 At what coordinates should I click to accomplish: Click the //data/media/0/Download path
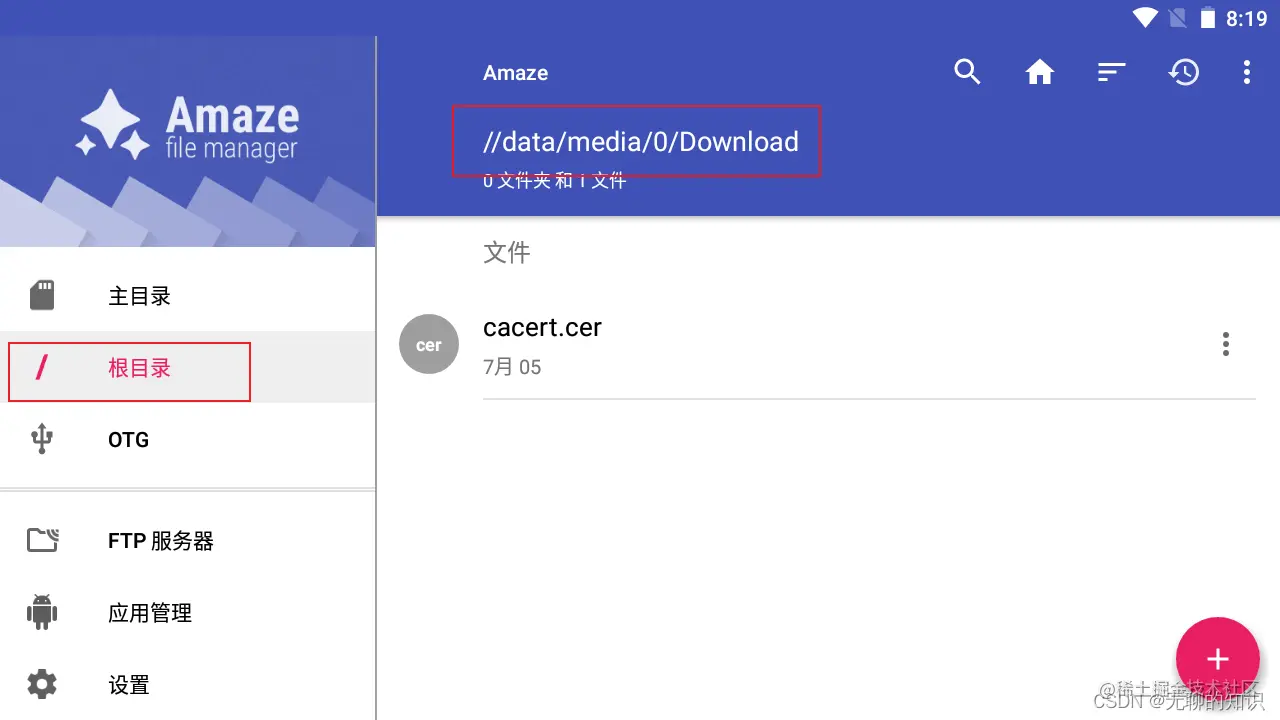coord(641,142)
